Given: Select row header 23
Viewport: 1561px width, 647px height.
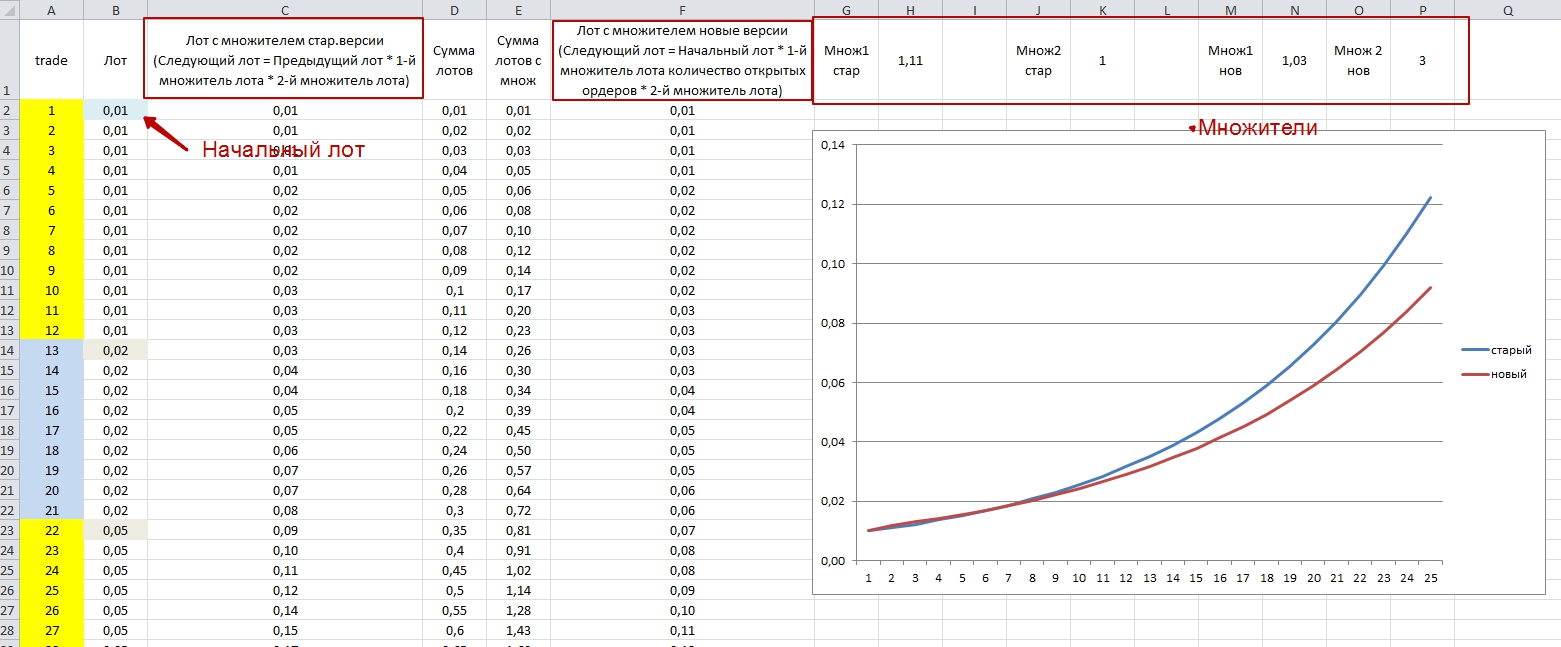Looking at the screenshot, I should point(9,530).
